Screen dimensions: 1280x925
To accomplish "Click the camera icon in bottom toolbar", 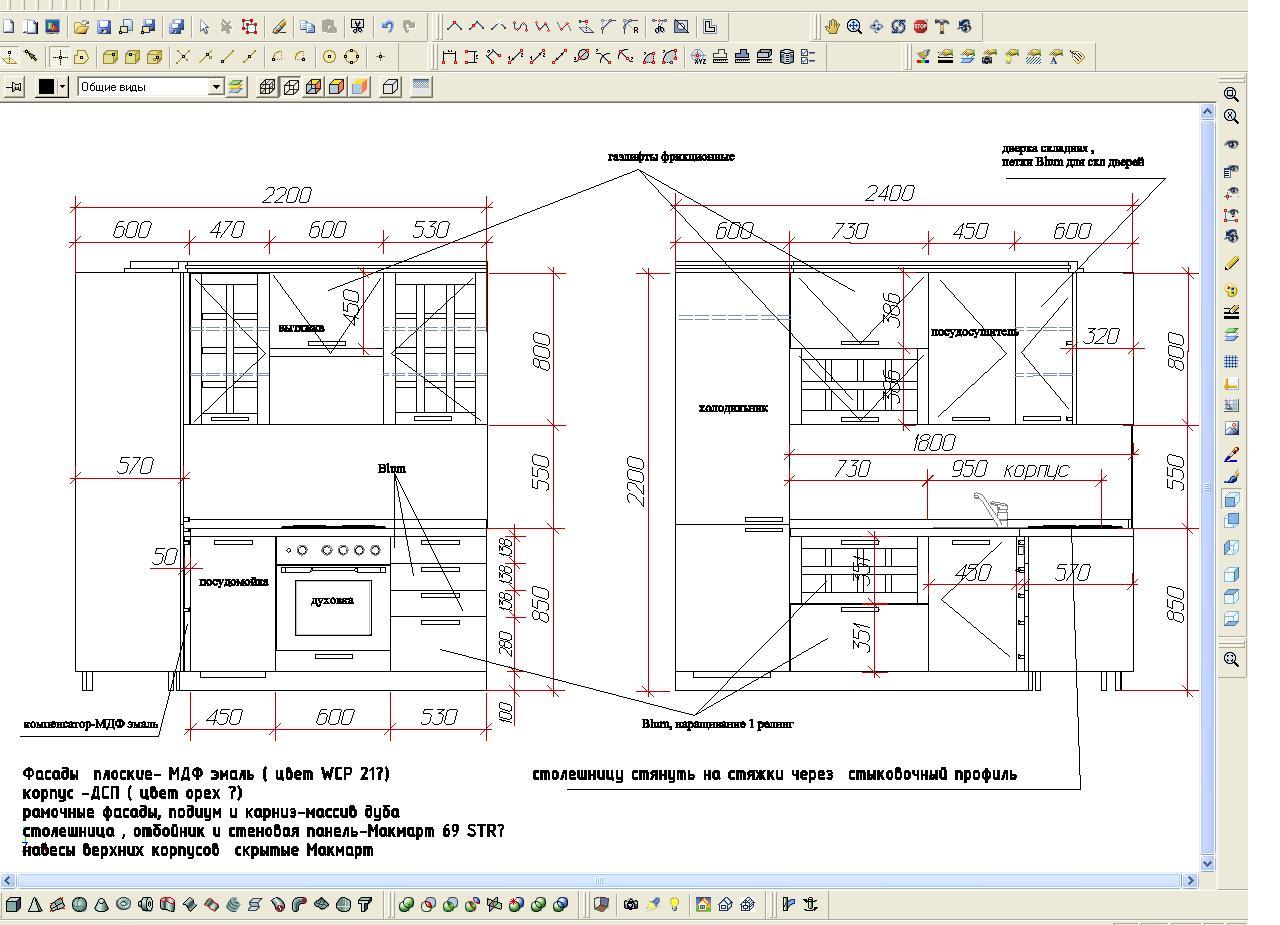I will (631, 905).
